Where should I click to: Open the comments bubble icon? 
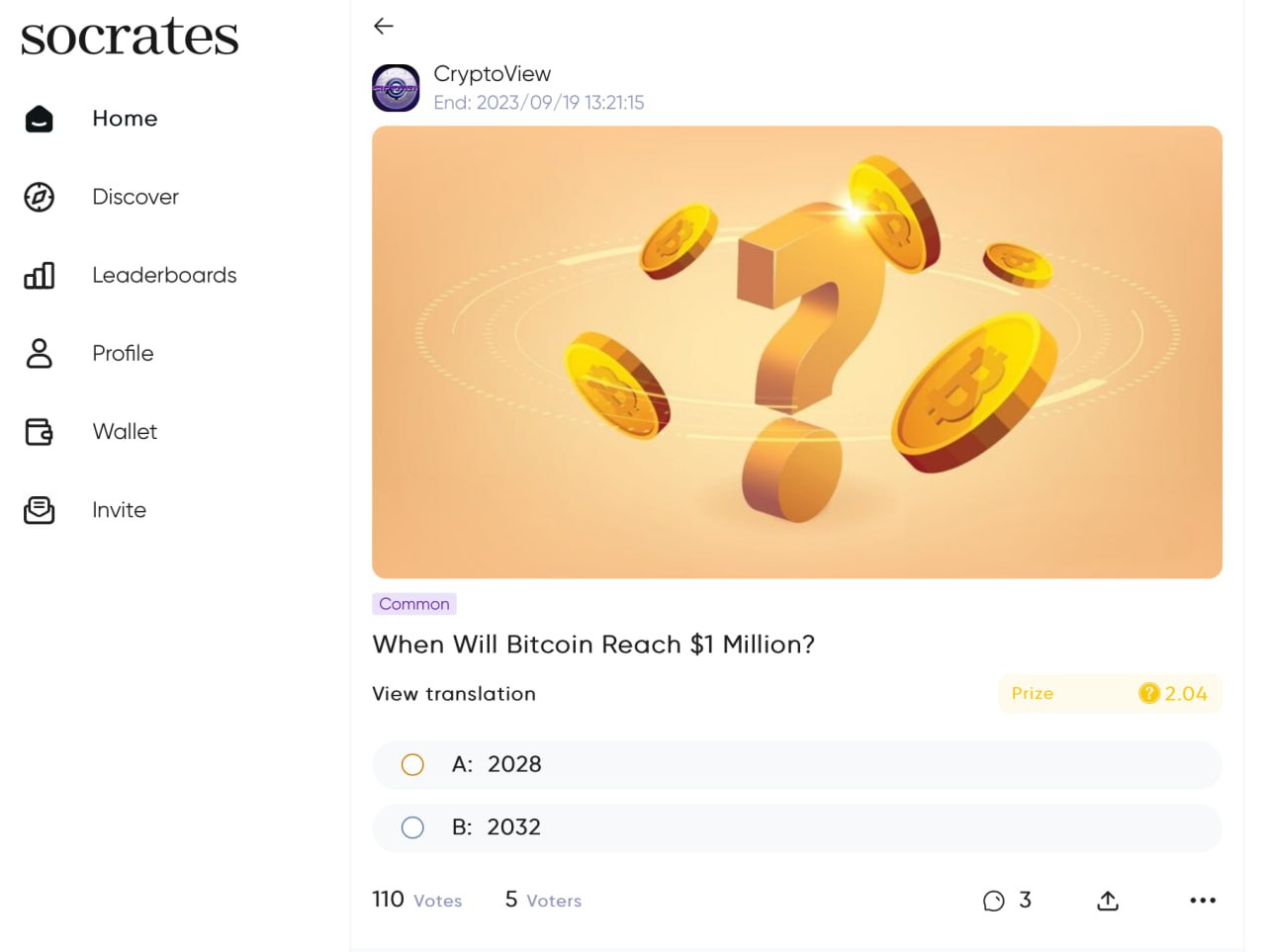click(x=994, y=901)
